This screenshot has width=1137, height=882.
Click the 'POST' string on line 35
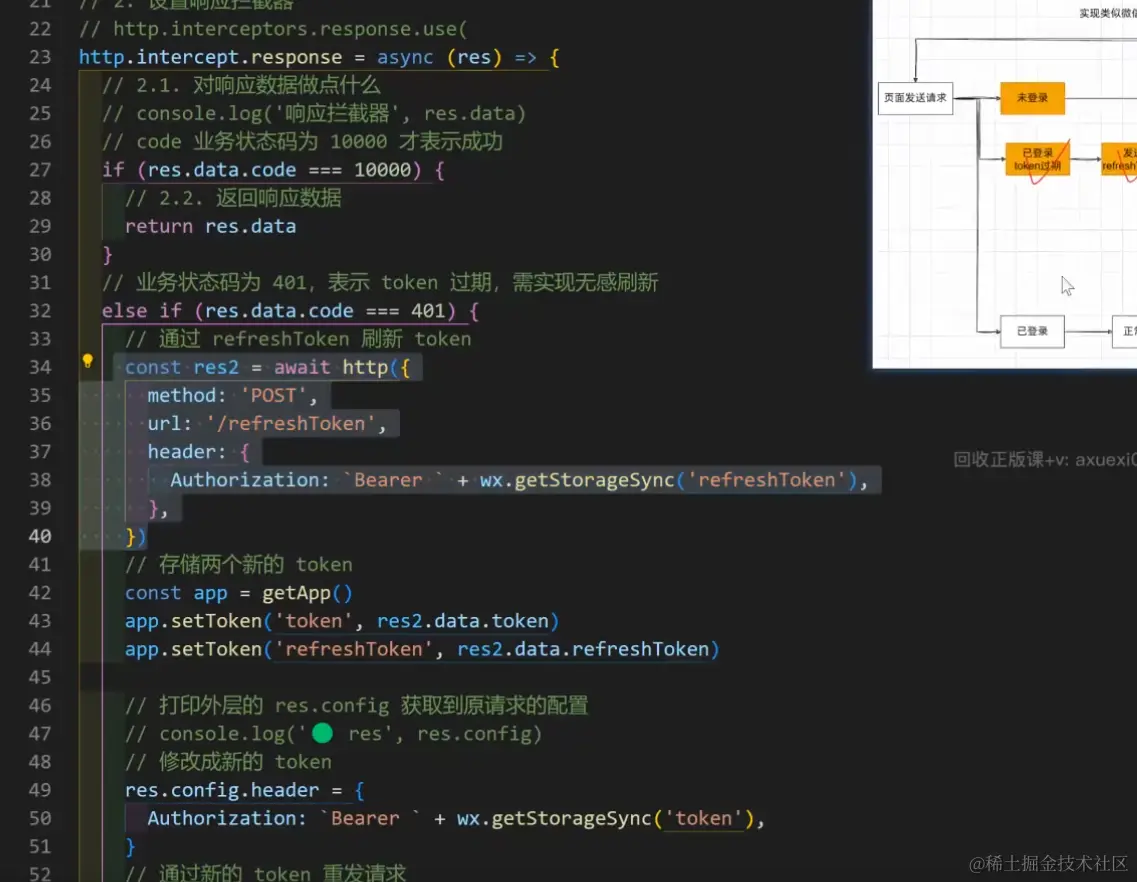pyautogui.click(x=273, y=395)
